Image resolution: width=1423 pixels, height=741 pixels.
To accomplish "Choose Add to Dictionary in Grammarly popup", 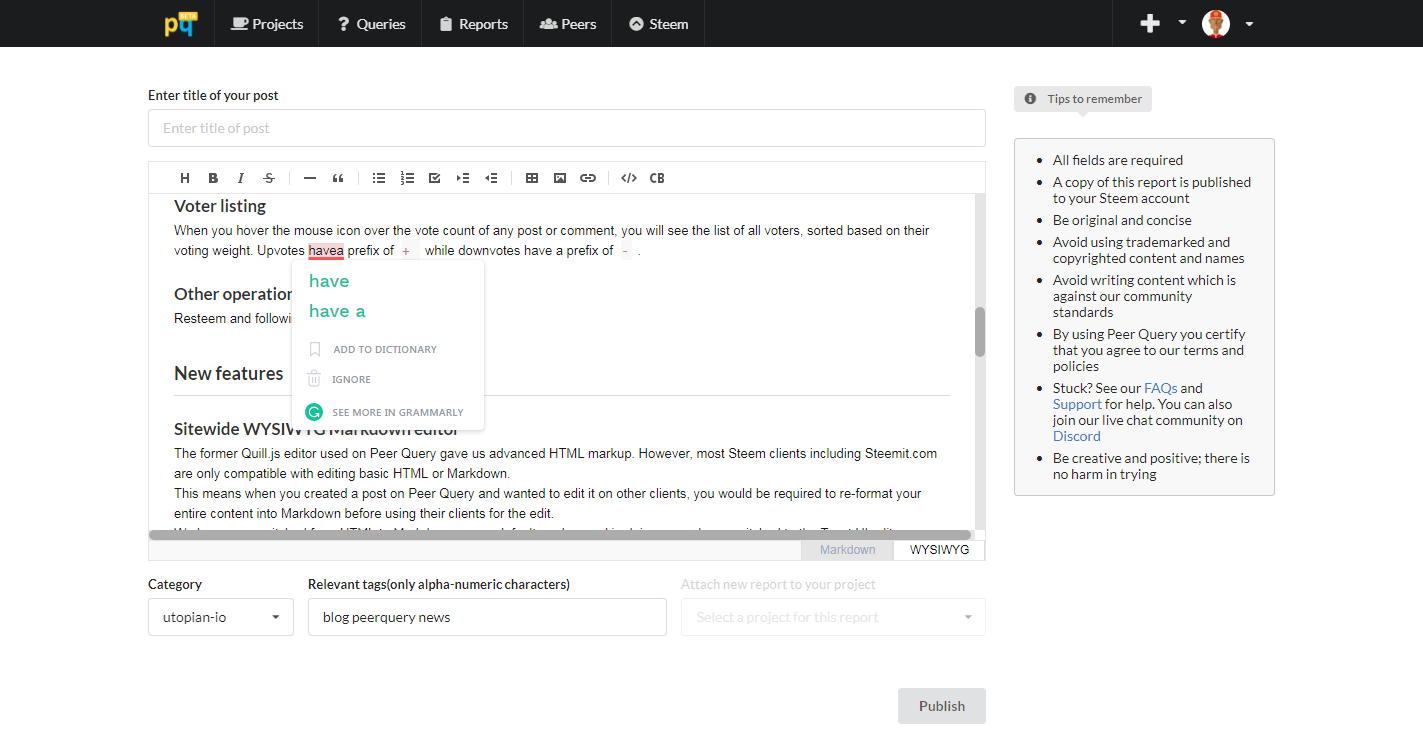I will click(372, 350).
